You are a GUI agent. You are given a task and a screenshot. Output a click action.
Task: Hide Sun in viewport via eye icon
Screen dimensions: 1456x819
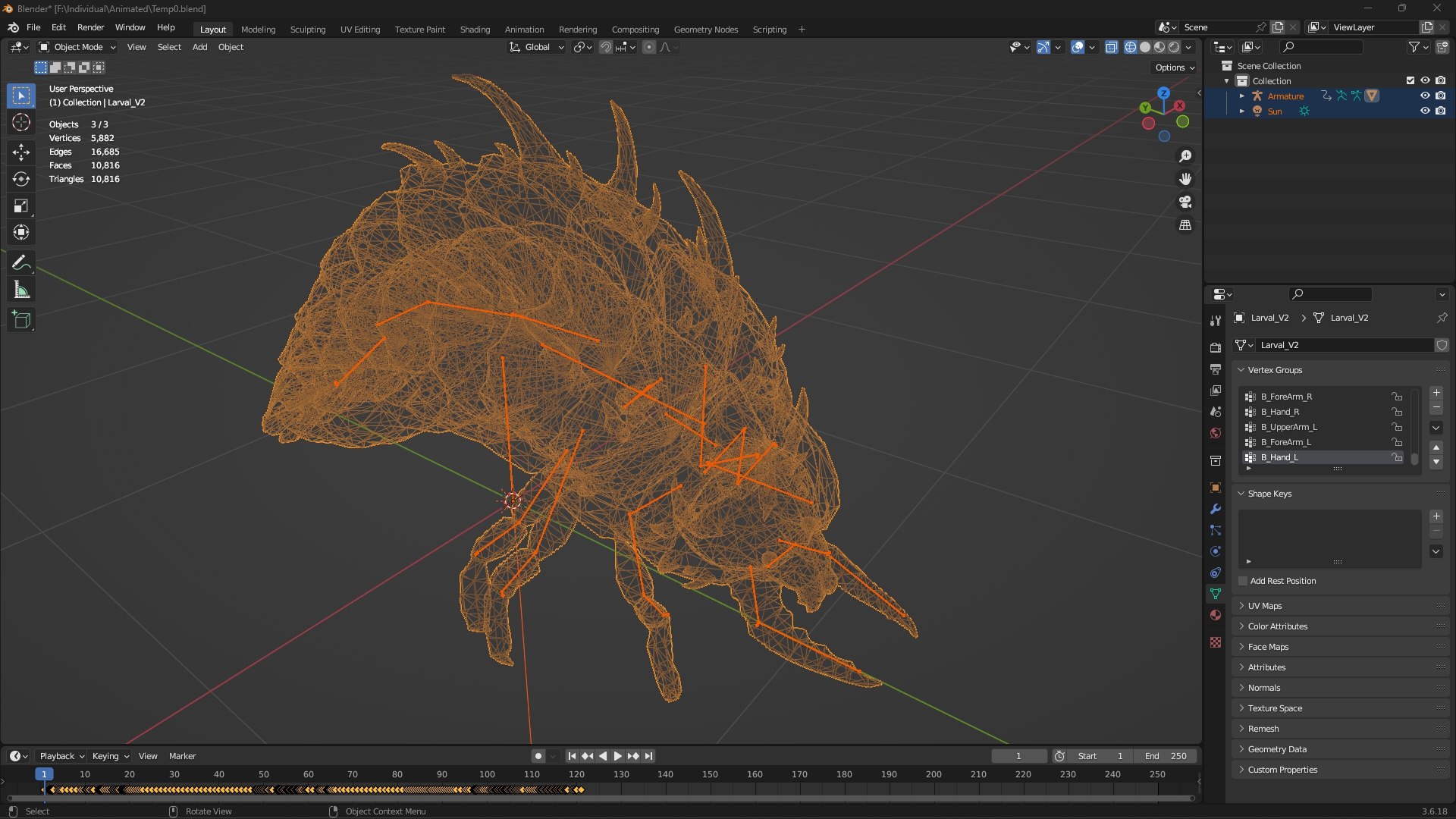tap(1425, 111)
